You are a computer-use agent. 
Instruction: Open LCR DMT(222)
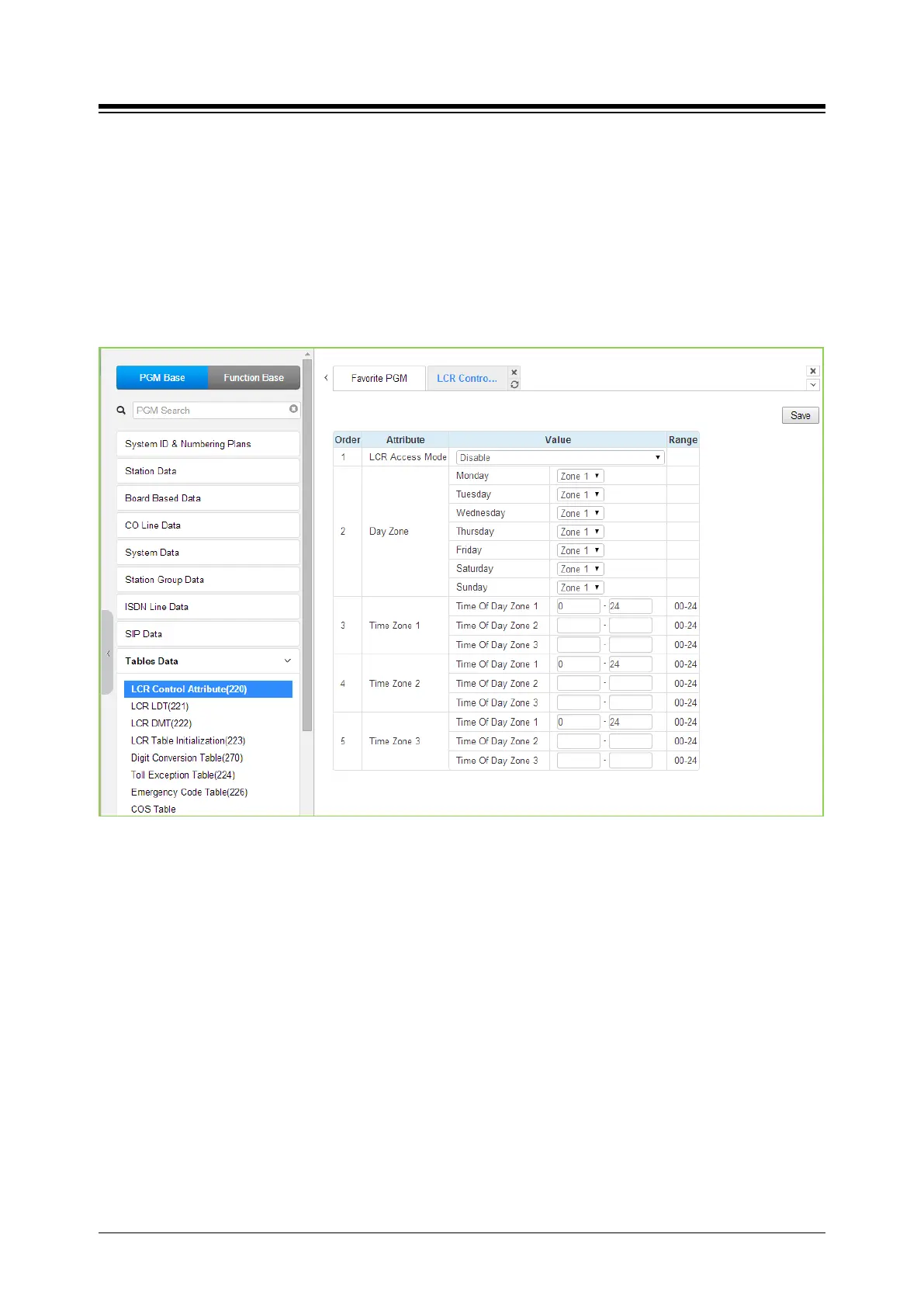point(161,723)
